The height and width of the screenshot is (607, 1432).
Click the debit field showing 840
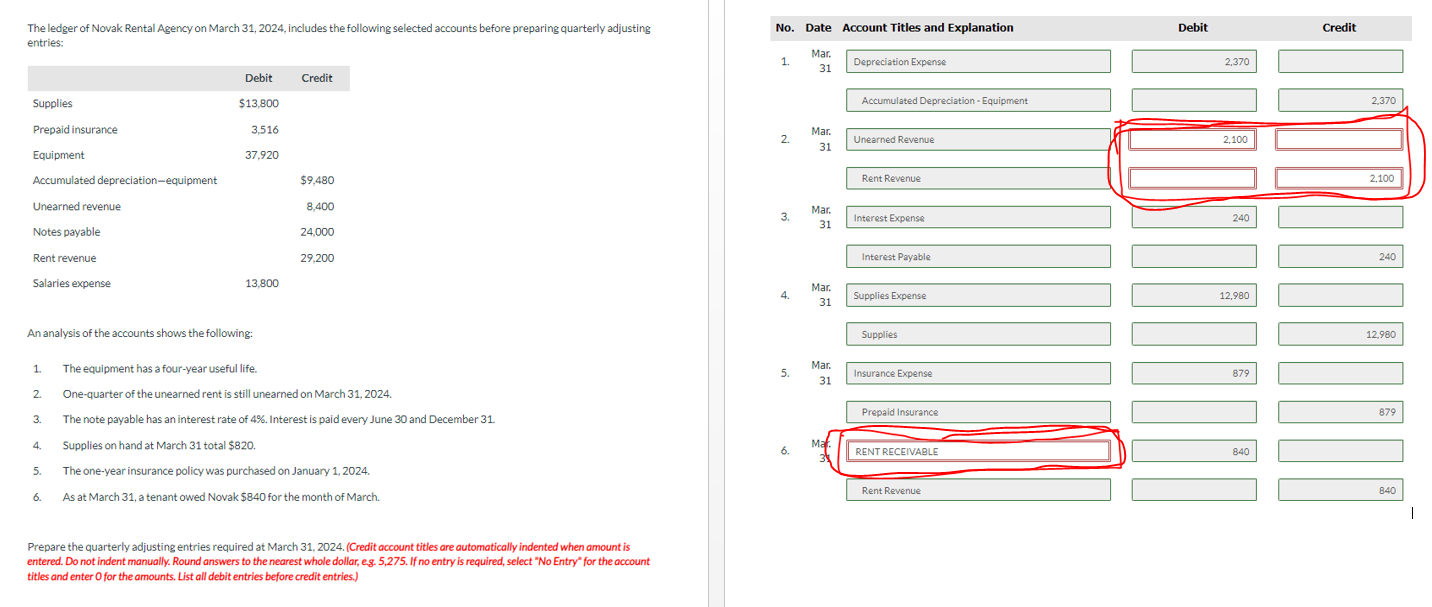tap(1194, 451)
